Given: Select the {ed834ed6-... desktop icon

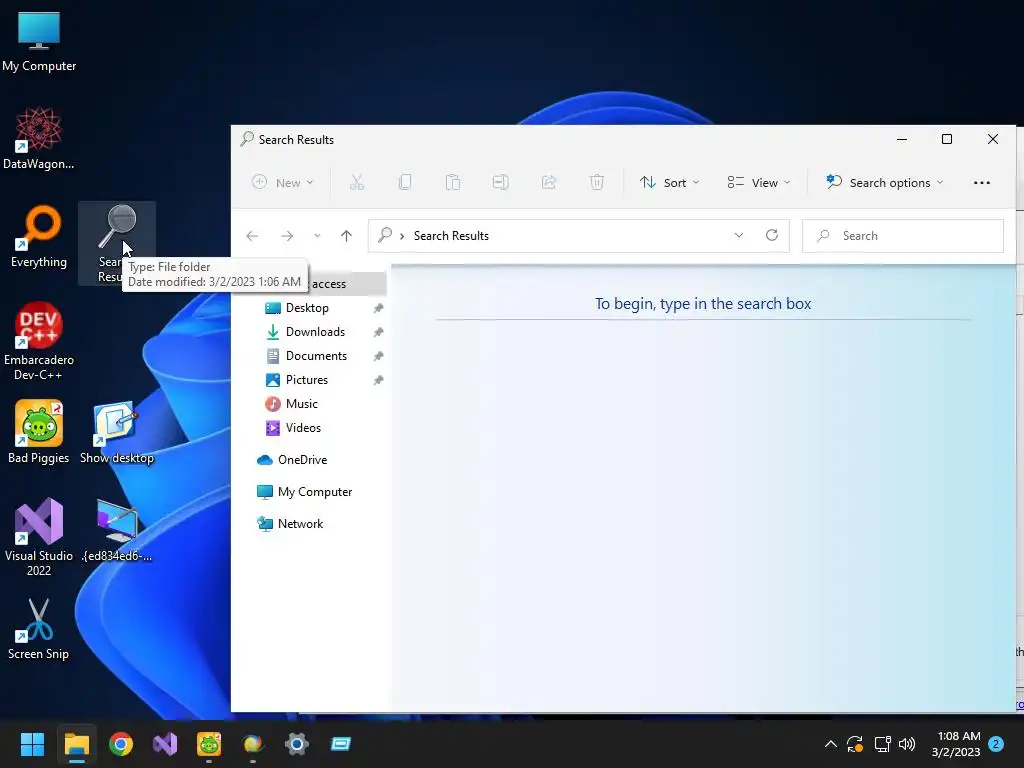Looking at the screenshot, I should 116,530.
